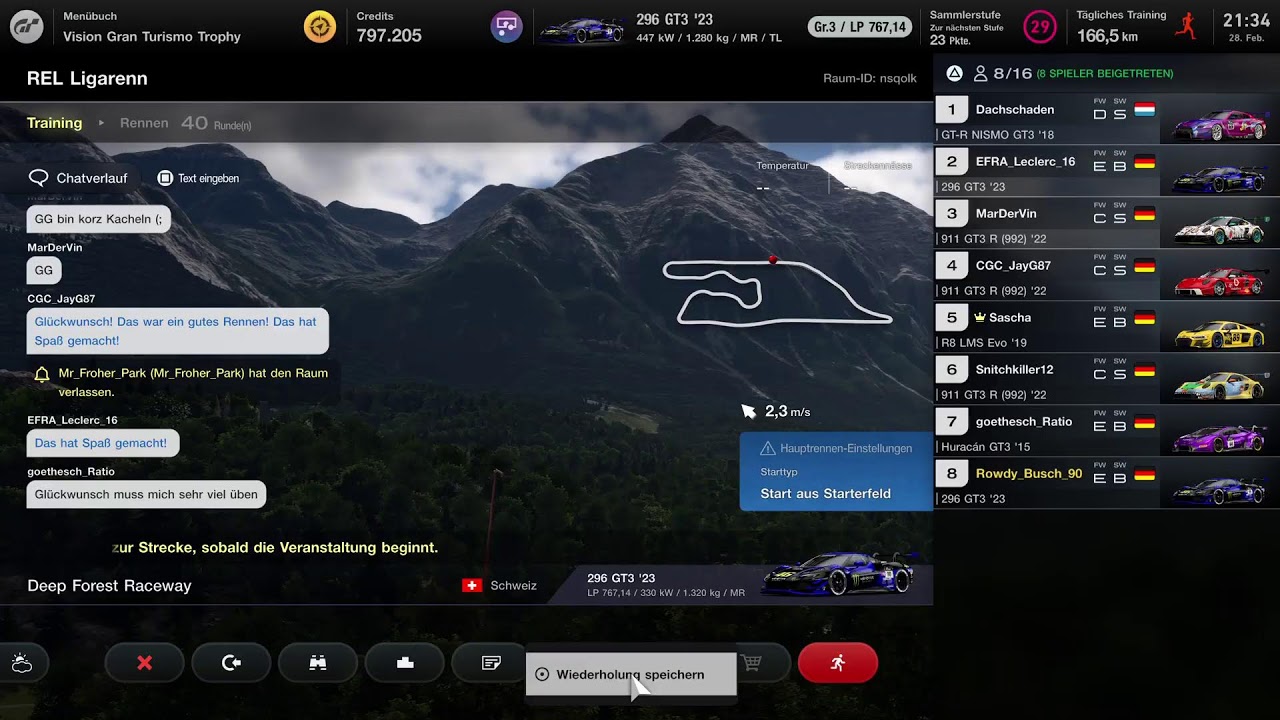This screenshot has height=720, width=1280.
Task: Click message 'Glückwunsch muss mich sehr viel üben'
Action: coord(146,494)
